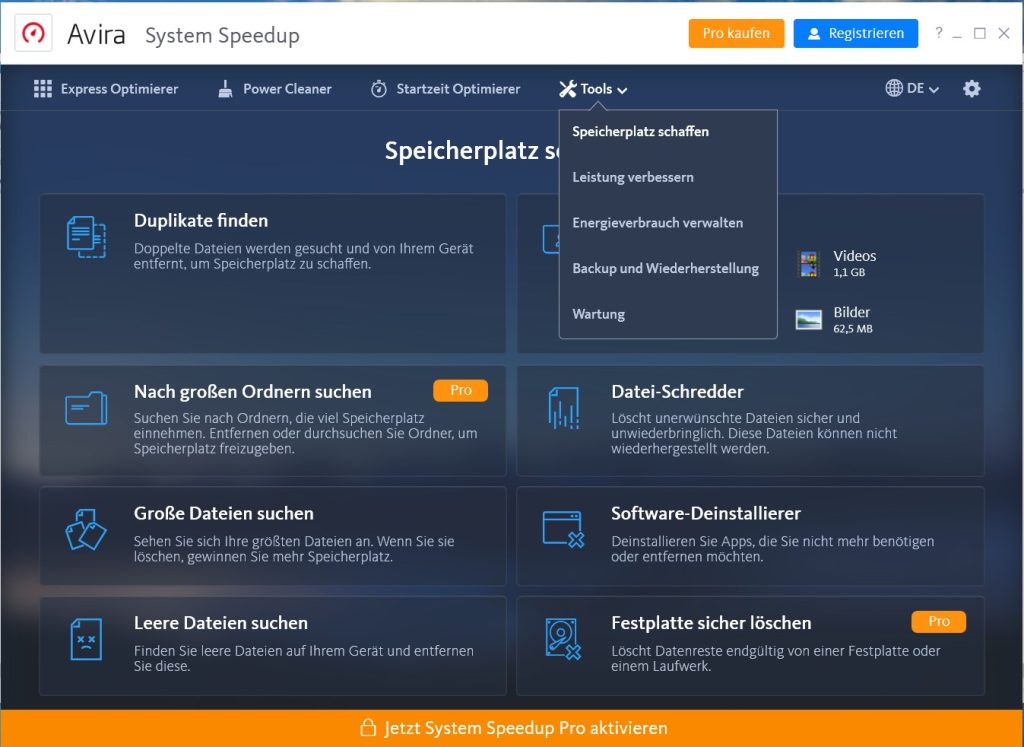
Task: Click the 1,1 GB videos size value
Action: (849, 272)
